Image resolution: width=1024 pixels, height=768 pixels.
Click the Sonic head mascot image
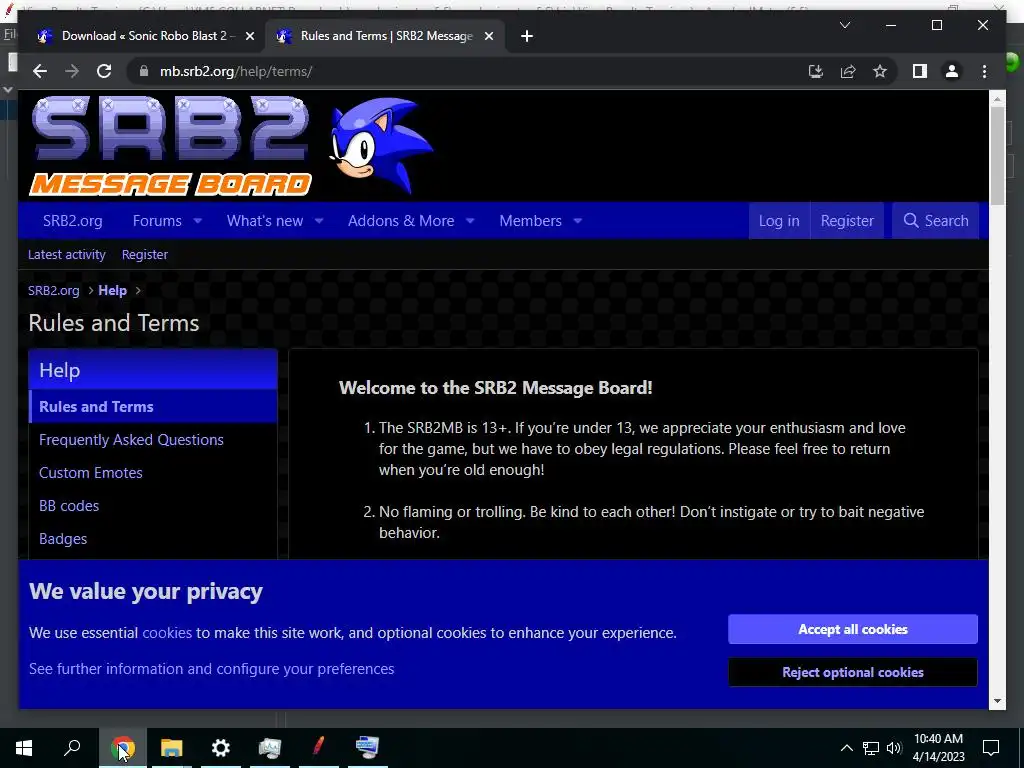381,146
